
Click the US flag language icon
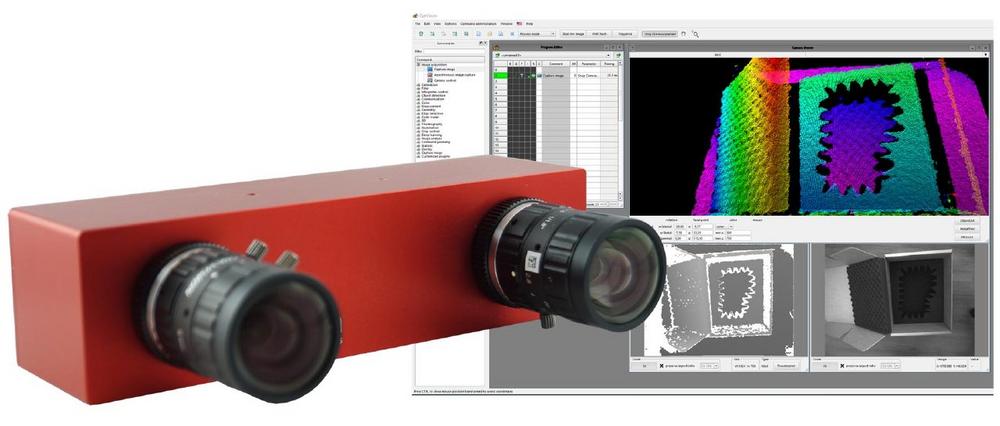[x=517, y=25]
